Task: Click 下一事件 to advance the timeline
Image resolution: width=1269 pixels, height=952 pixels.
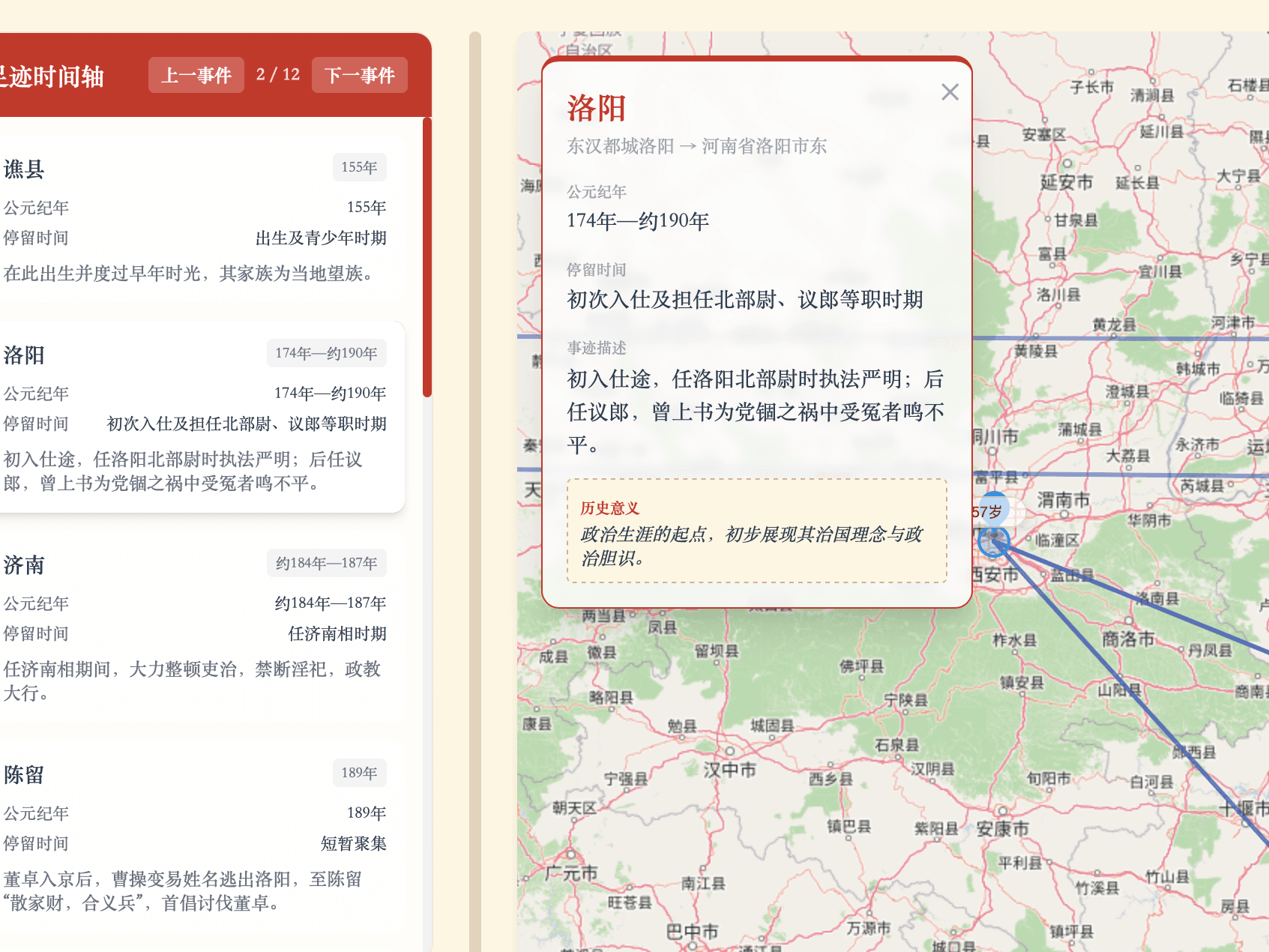Action: [x=359, y=75]
